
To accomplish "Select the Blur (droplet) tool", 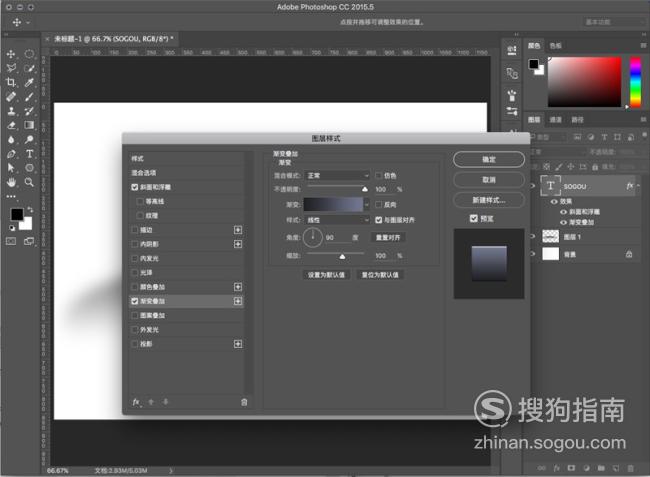I will click(11, 139).
